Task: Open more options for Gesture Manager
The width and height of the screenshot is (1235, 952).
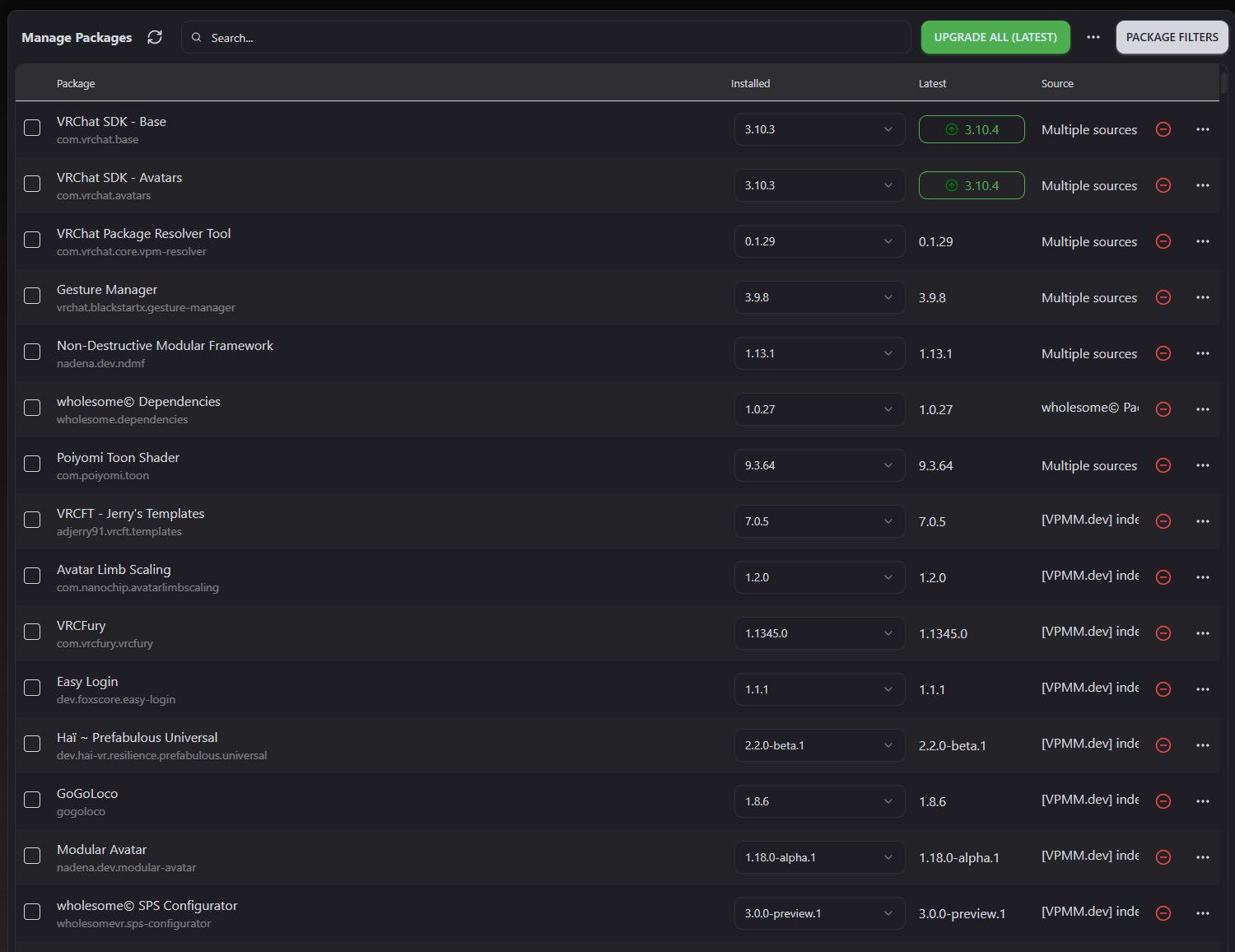Action: point(1203,297)
